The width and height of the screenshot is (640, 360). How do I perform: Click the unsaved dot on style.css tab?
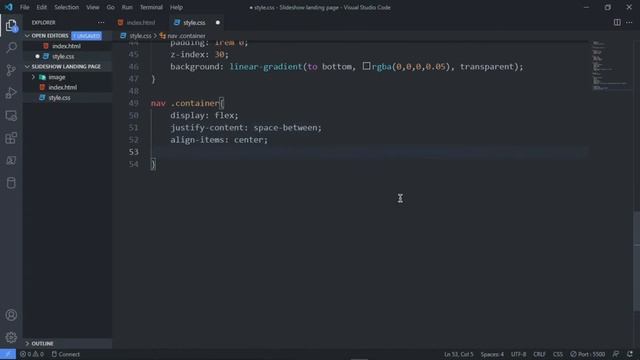[218, 22]
